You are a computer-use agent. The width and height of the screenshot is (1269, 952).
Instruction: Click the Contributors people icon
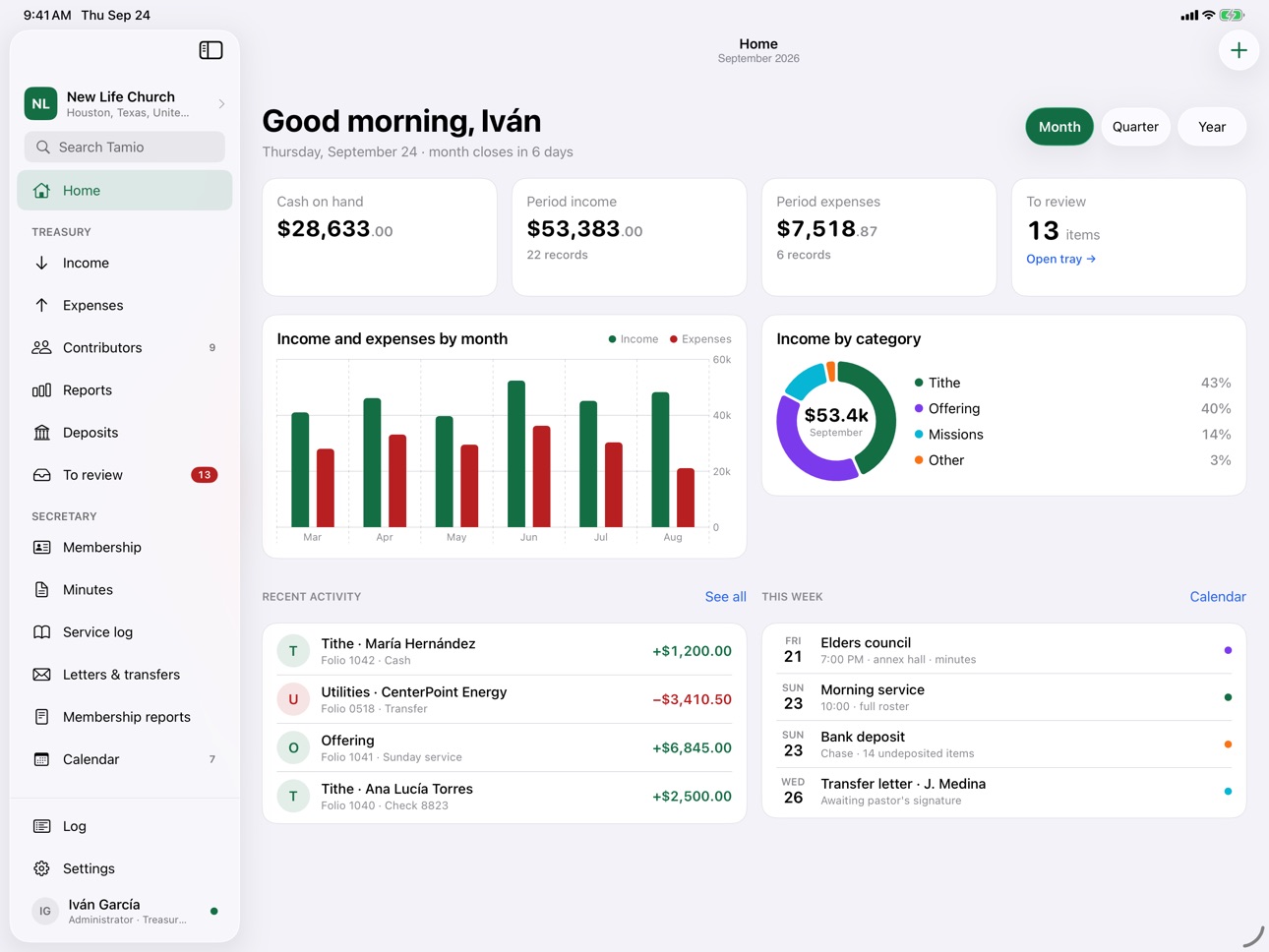coord(41,347)
